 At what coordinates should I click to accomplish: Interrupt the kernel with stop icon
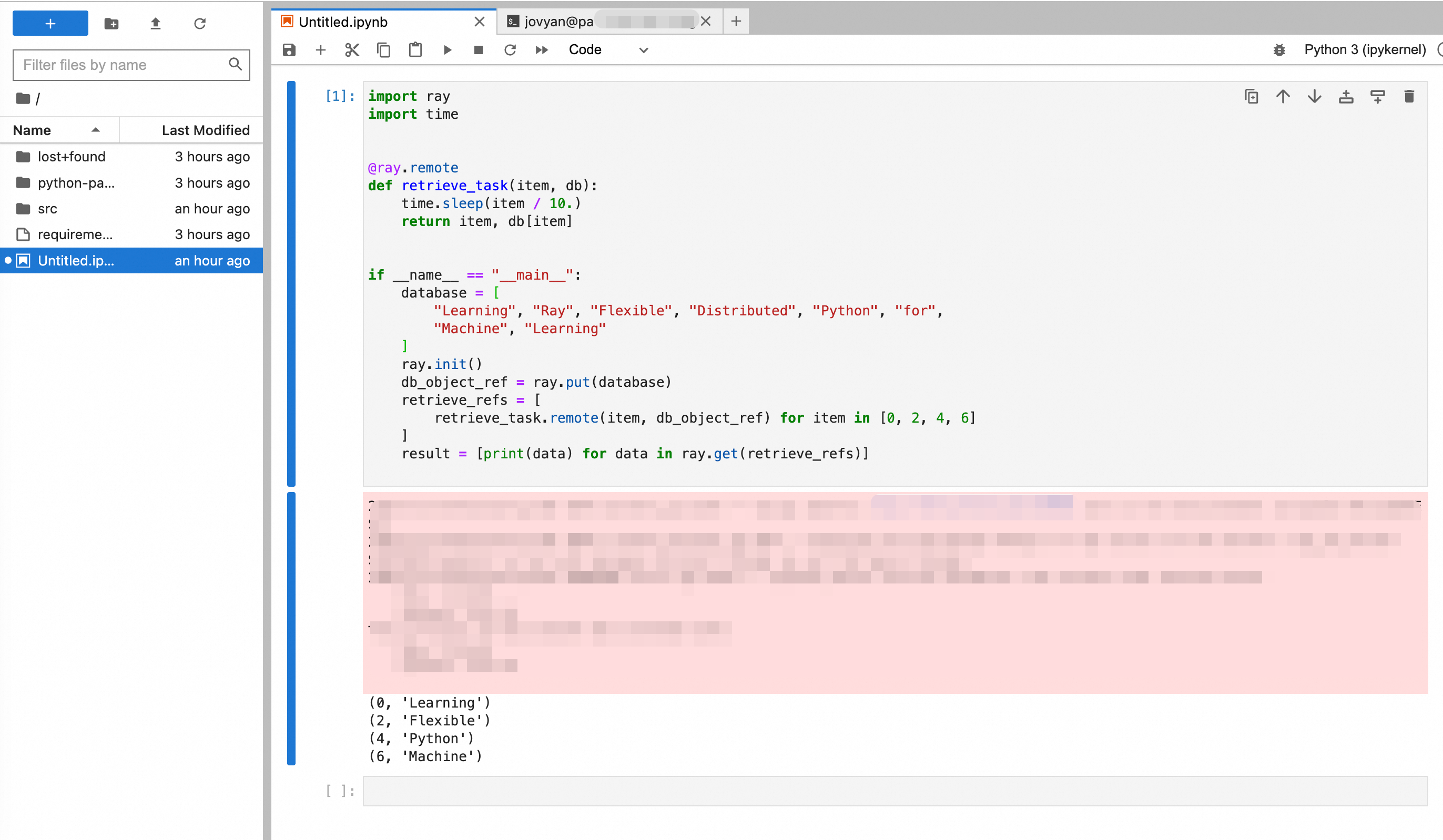click(478, 50)
